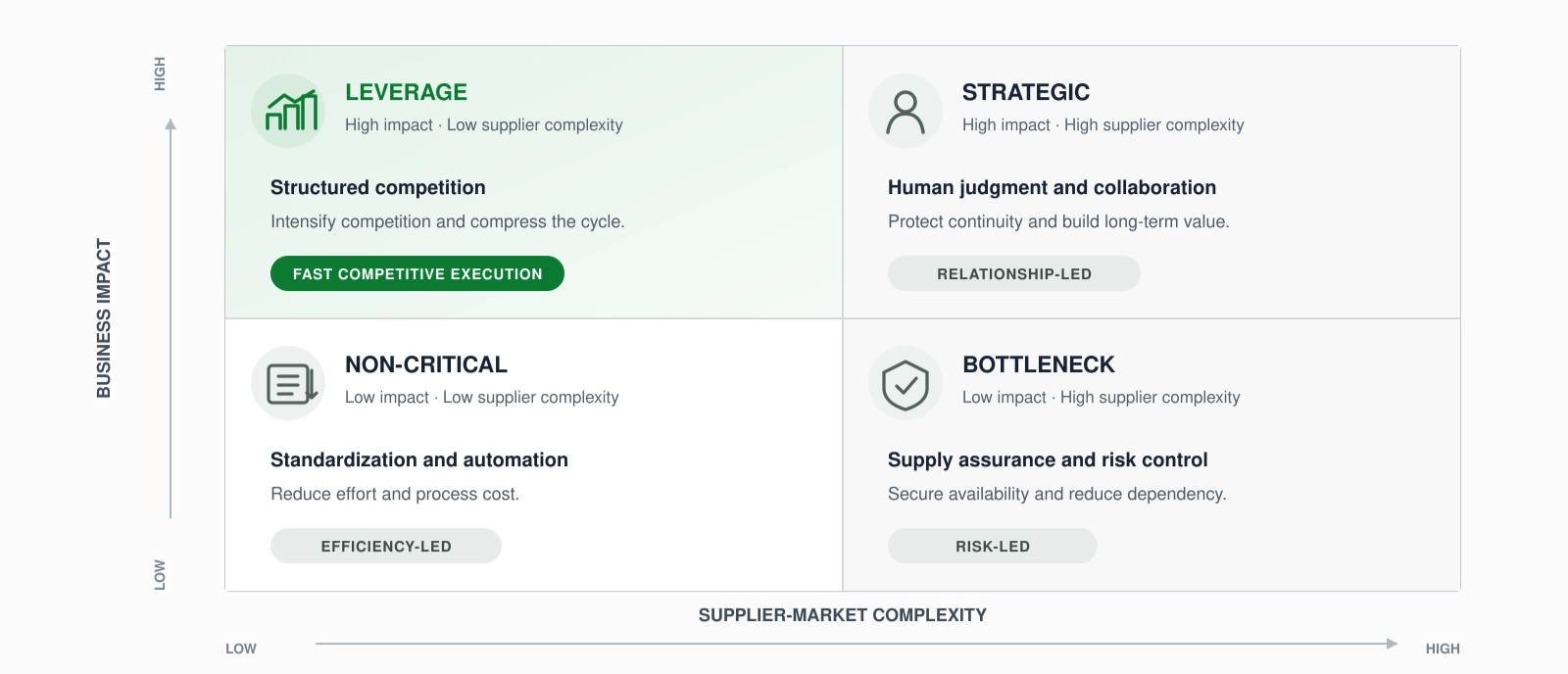Select the Fast Competitive Execution pill
Viewport: 1568px width, 674px height.
(417, 273)
